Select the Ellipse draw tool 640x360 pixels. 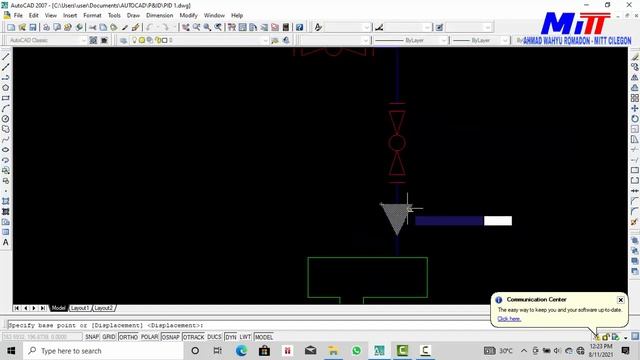6,150
